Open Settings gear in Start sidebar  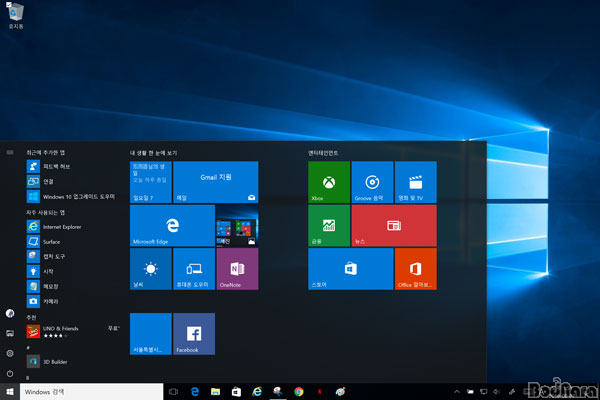pyautogui.click(x=9, y=353)
